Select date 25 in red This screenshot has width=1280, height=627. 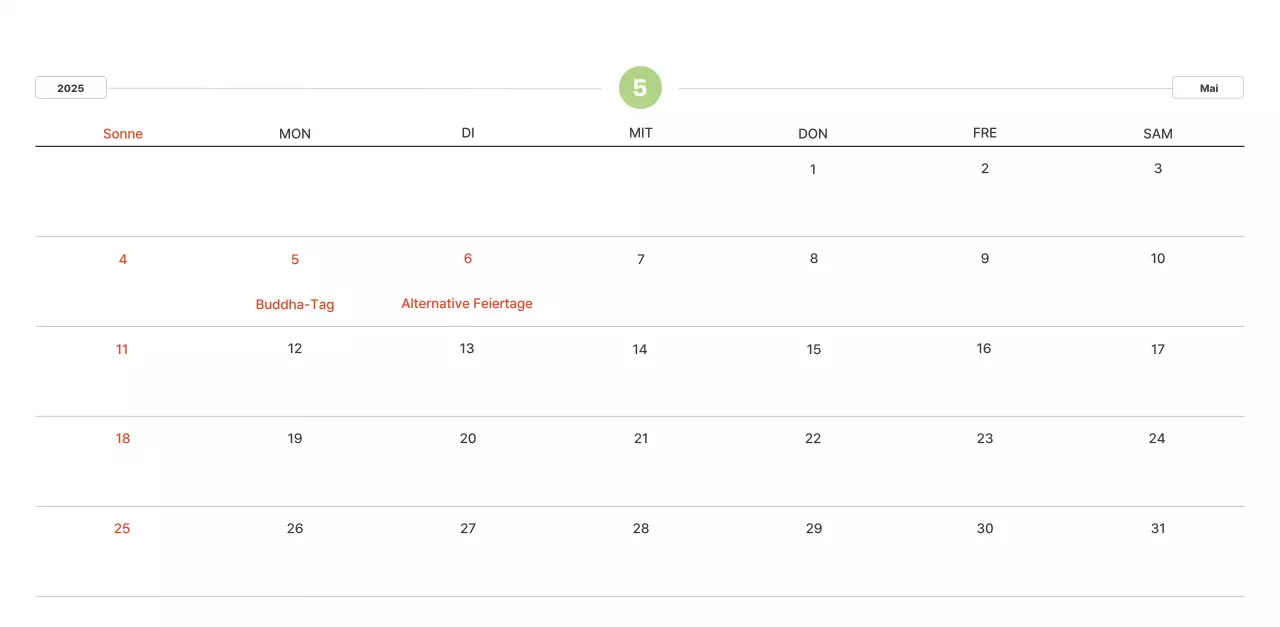(122, 528)
